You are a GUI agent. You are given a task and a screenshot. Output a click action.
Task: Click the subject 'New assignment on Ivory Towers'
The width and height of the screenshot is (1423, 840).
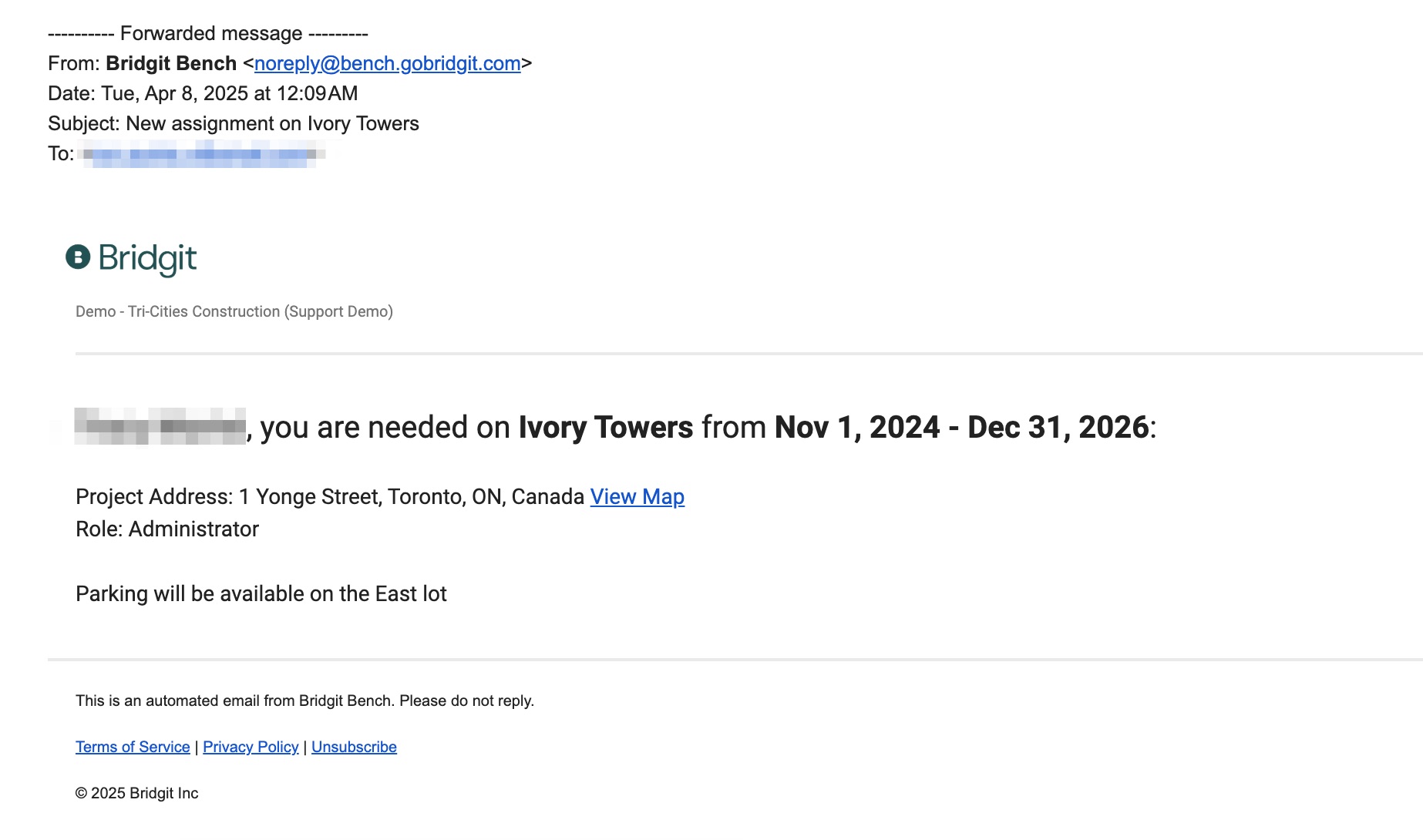tap(272, 123)
